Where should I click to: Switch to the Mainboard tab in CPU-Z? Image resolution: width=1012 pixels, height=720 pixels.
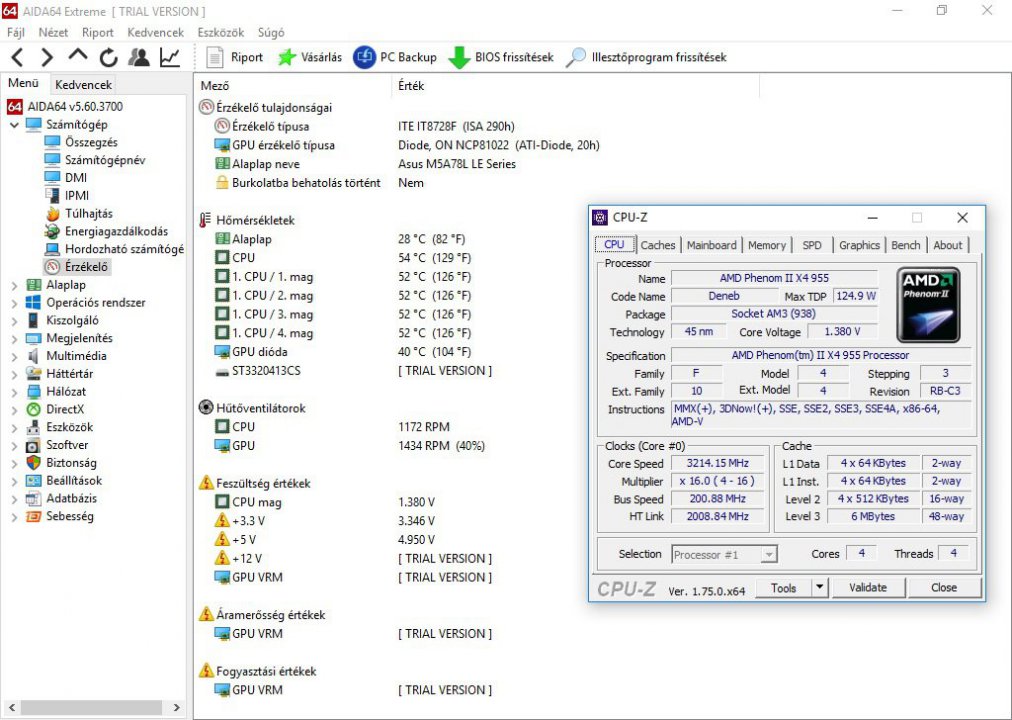tap(711, 245)
